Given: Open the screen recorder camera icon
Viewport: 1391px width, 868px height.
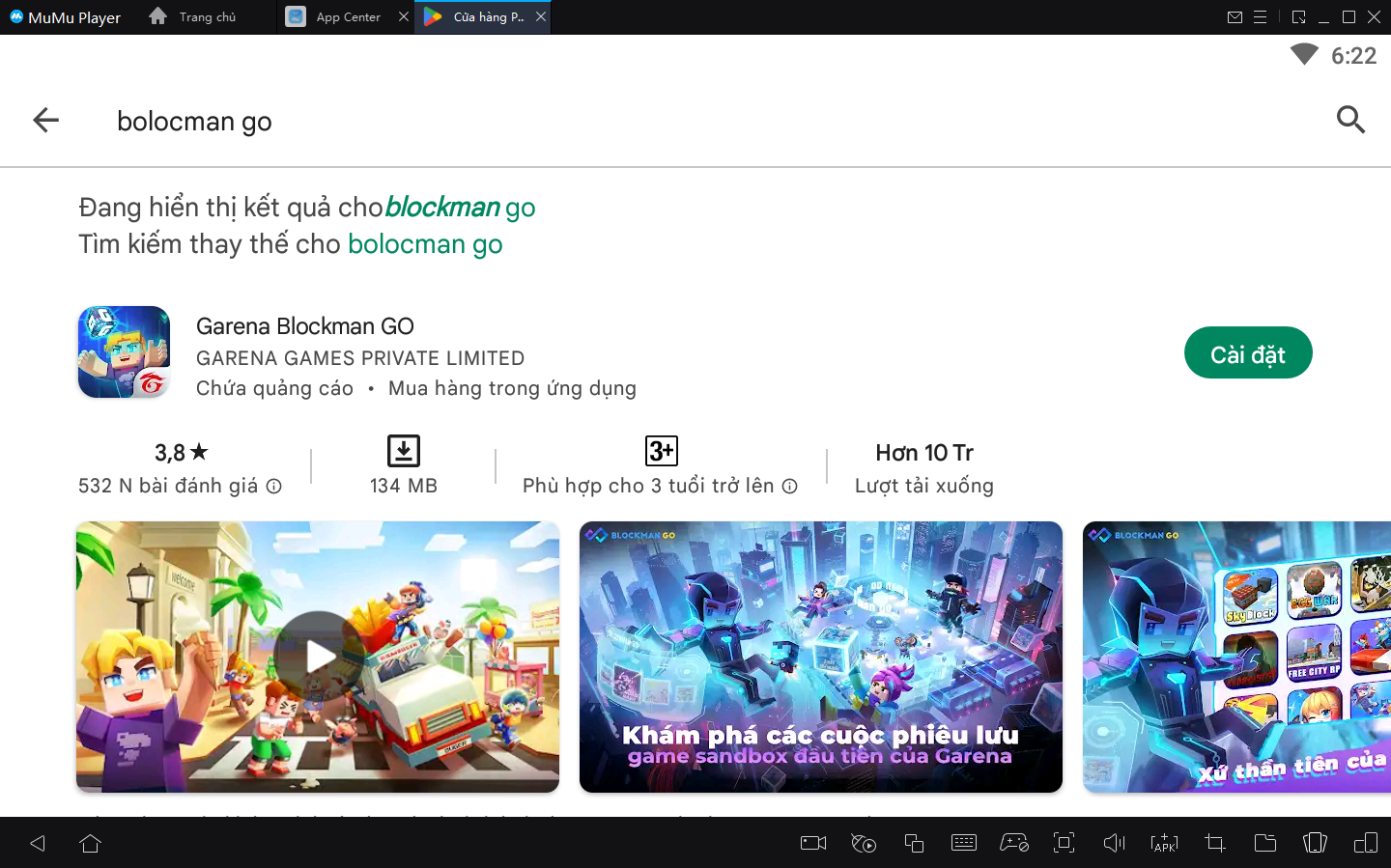Looking at the screenshot, I should (812, 843).
